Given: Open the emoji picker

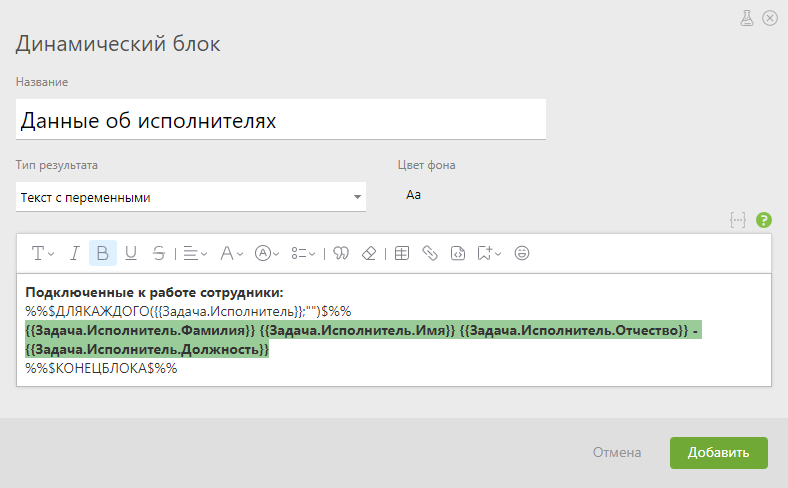Looking at the screenshot, I should (522, 253).
